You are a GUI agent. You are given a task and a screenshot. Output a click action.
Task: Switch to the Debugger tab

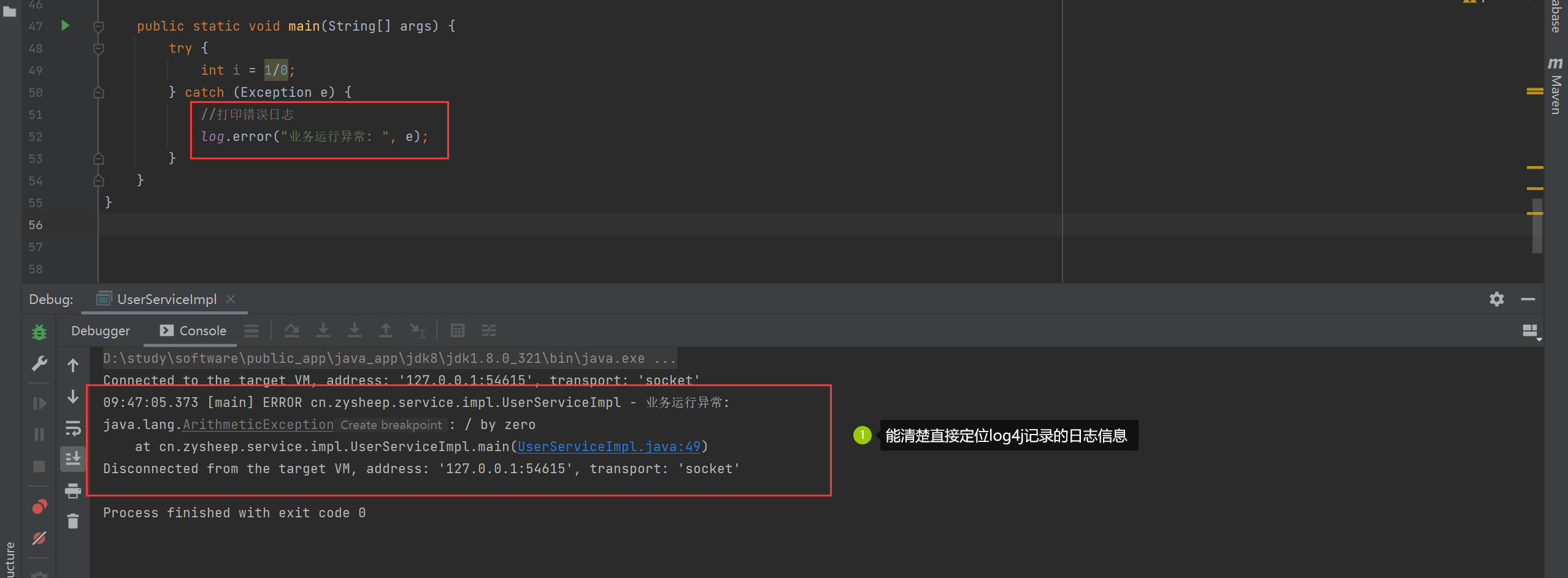[x=101, y=331]
